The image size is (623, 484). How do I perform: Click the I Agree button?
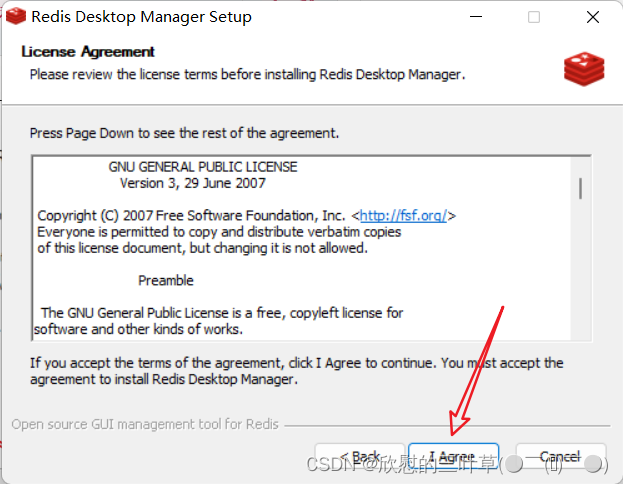point(453,457)
